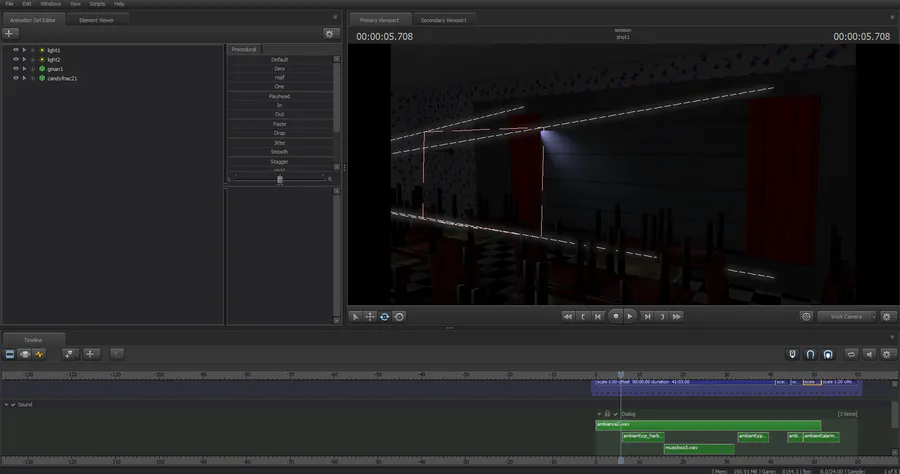Play the shot in the viewport
The image size is (900, 474).
pos(630,316)
